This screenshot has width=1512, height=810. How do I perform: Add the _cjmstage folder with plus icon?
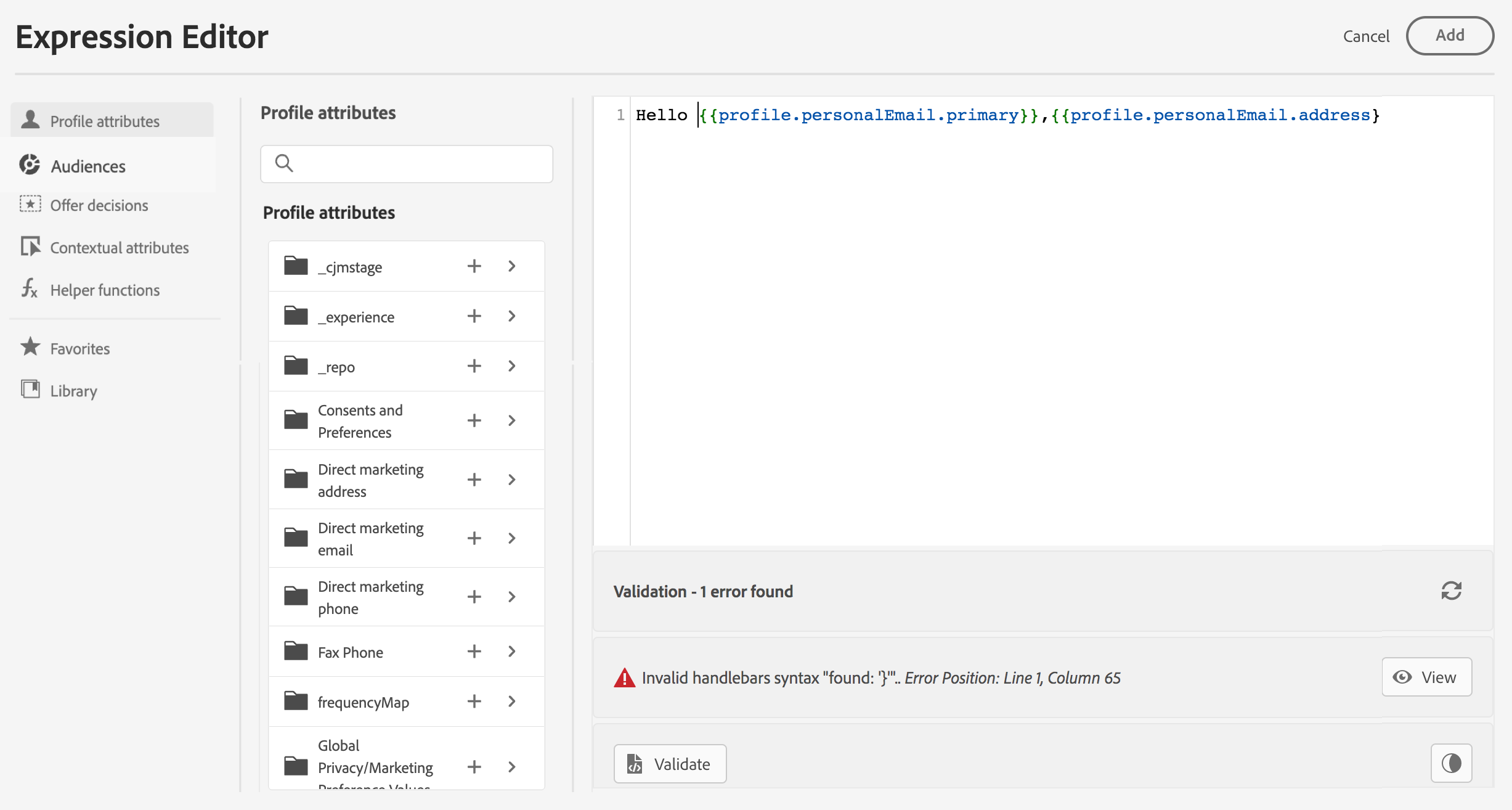[474, 266]
